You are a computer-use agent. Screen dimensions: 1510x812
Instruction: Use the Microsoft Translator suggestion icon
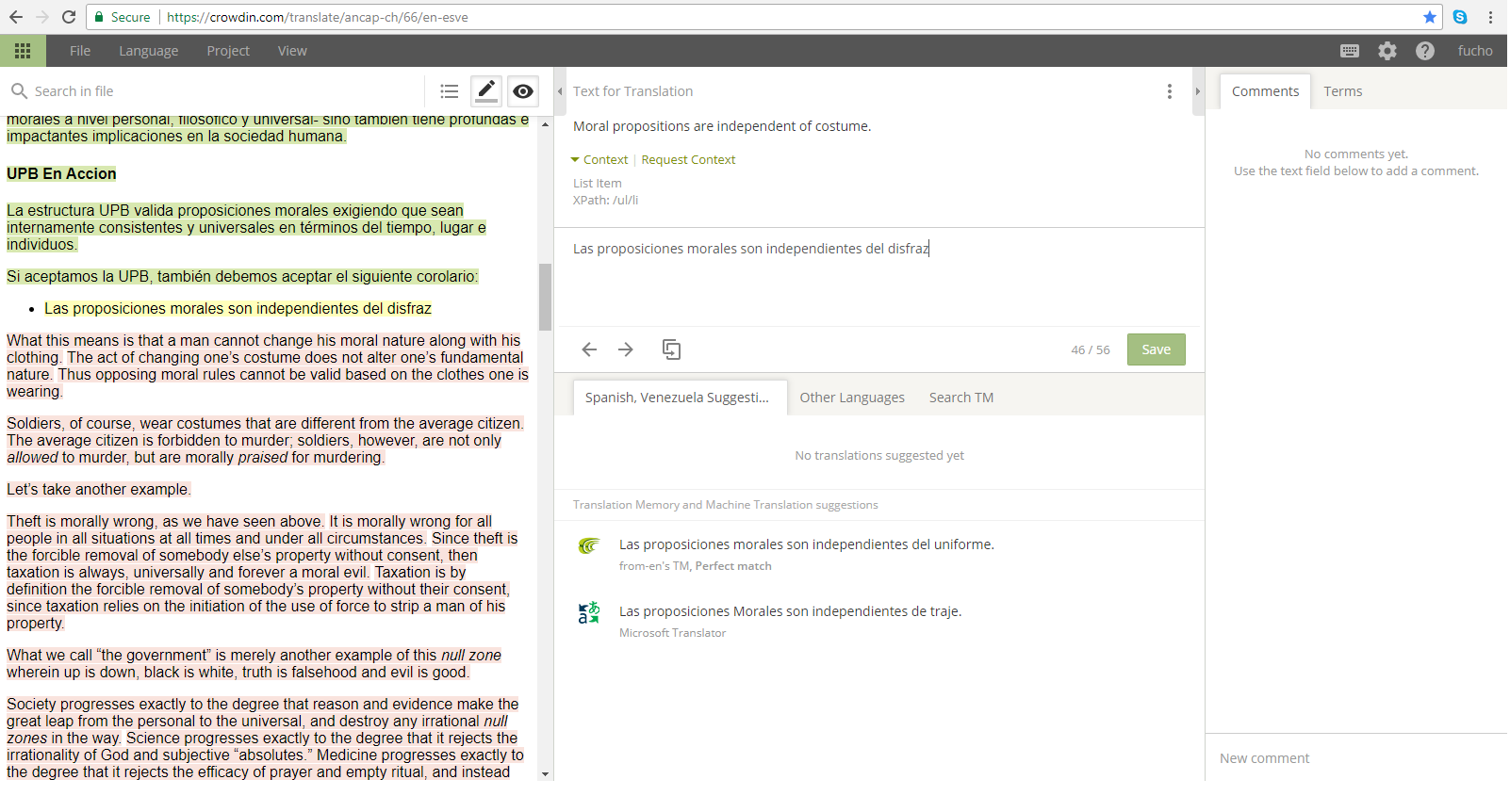click(589, 612)
